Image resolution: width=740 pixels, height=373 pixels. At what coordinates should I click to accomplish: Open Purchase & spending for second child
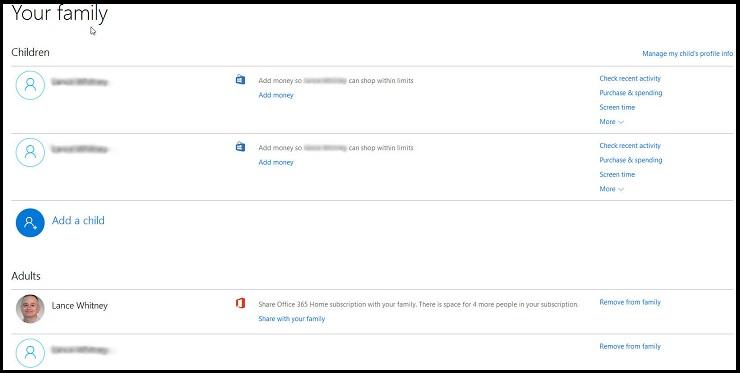click(x=631, y=160)
